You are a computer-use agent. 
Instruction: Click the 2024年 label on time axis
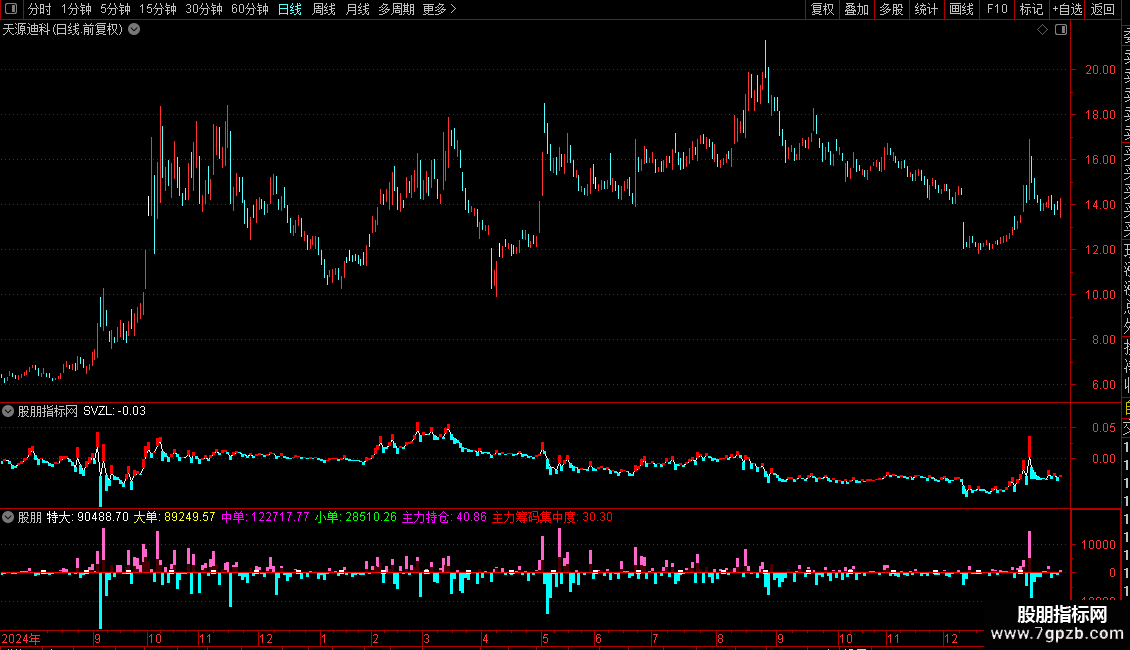tap(21, 638)
